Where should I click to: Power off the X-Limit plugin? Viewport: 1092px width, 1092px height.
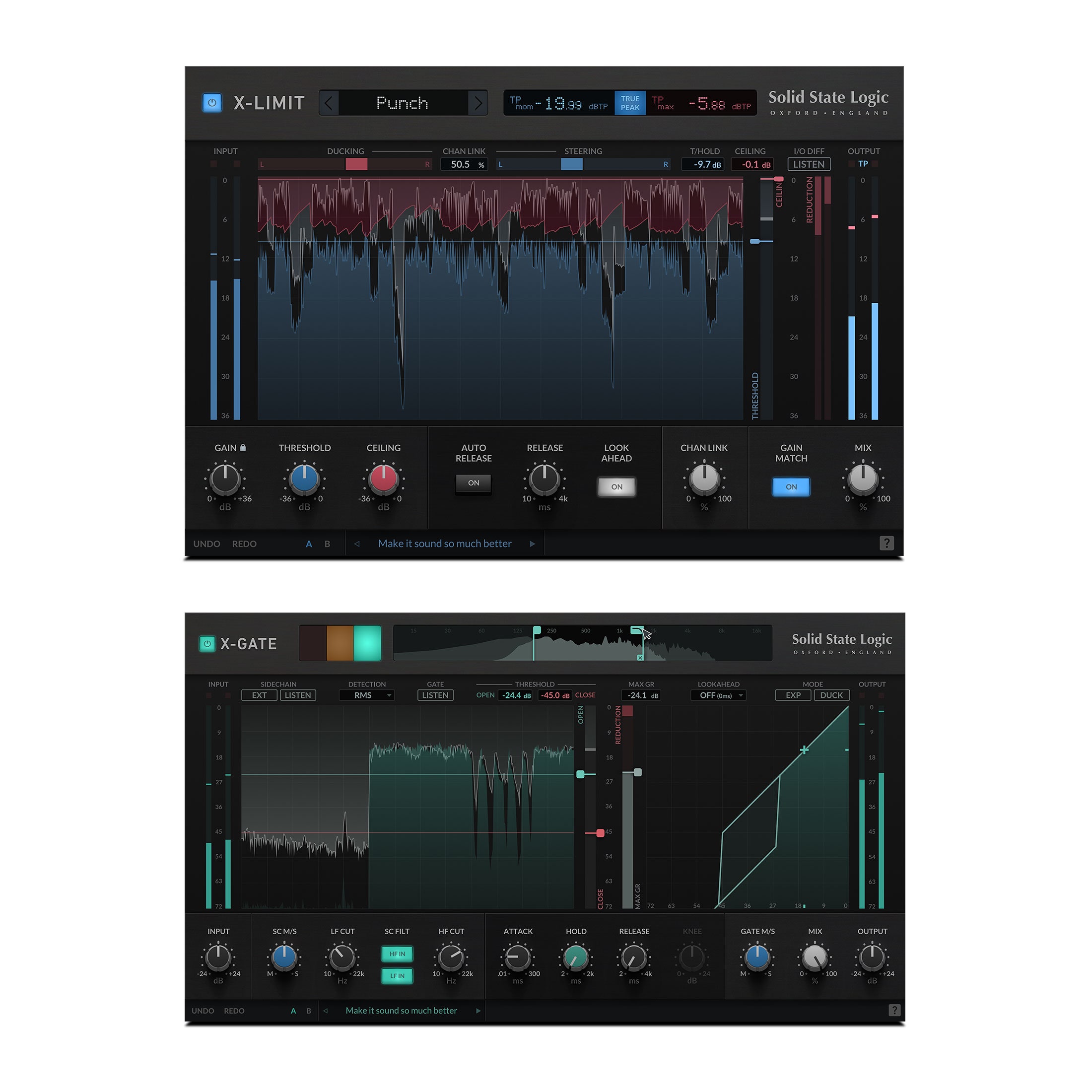(212, 102)
